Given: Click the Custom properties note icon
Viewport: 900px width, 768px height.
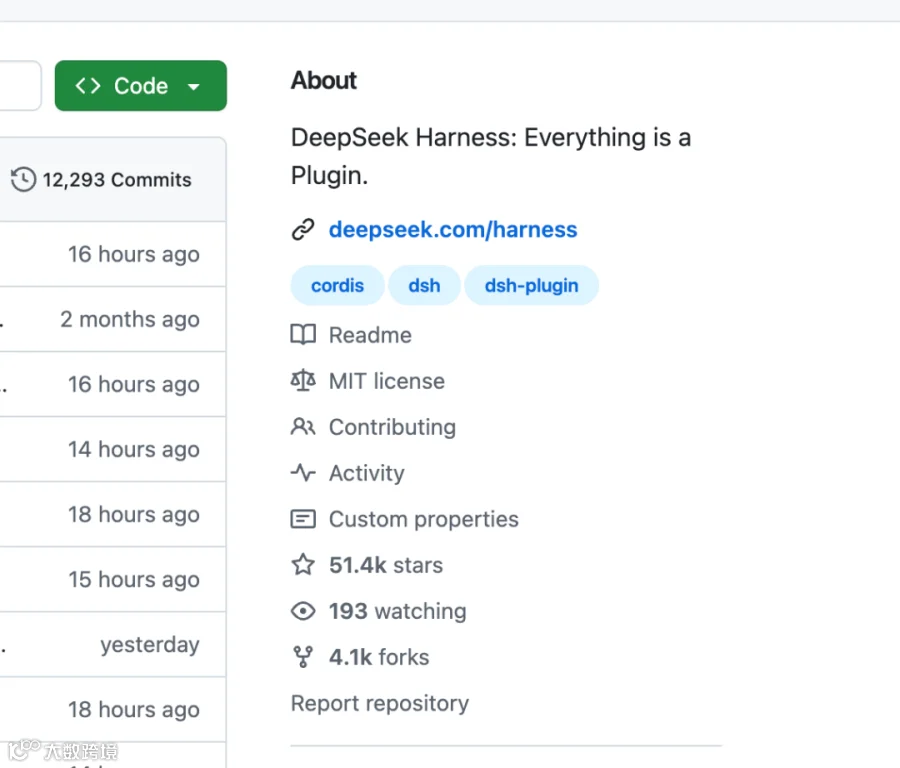Looking at the screenshot, I should pyautogui.click(x=303, y=519).
